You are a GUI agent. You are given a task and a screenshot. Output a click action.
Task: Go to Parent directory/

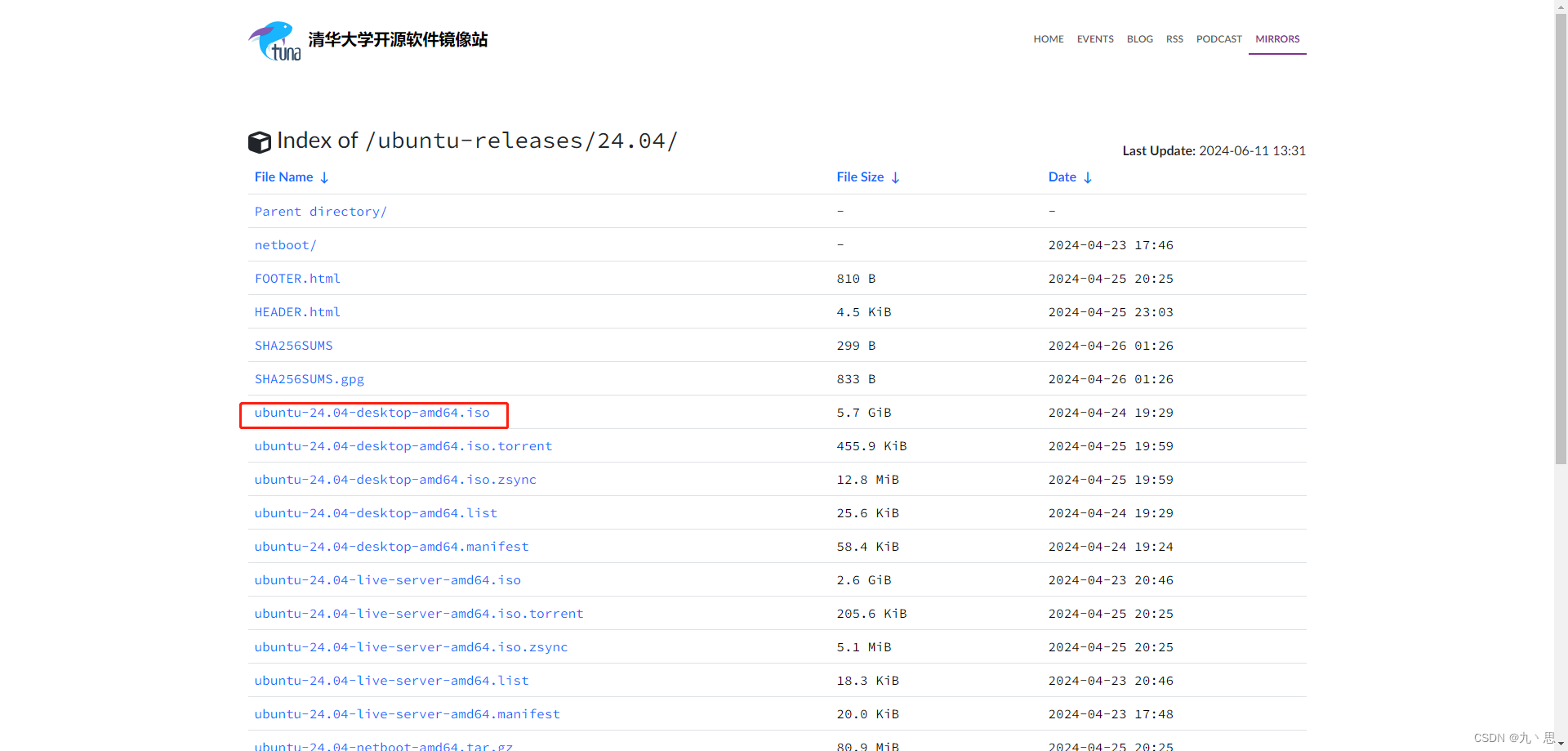[320, 212]
